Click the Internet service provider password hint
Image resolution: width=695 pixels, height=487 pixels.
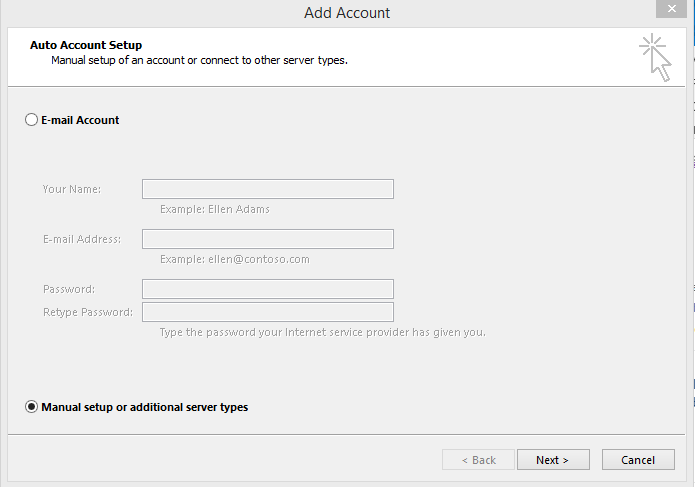(323, 332)
